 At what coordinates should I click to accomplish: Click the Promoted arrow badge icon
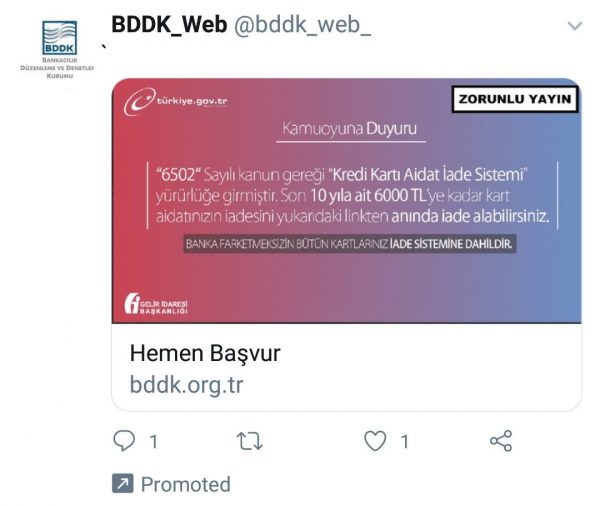coord(123,483)
